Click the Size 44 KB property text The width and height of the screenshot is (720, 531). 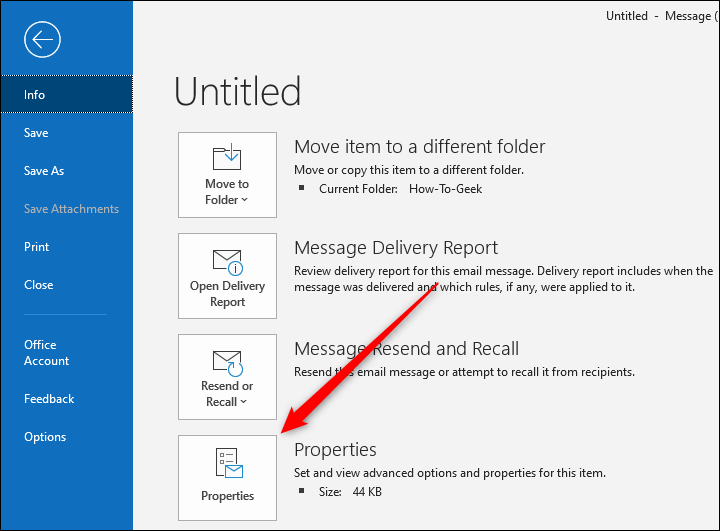point(351,491)
